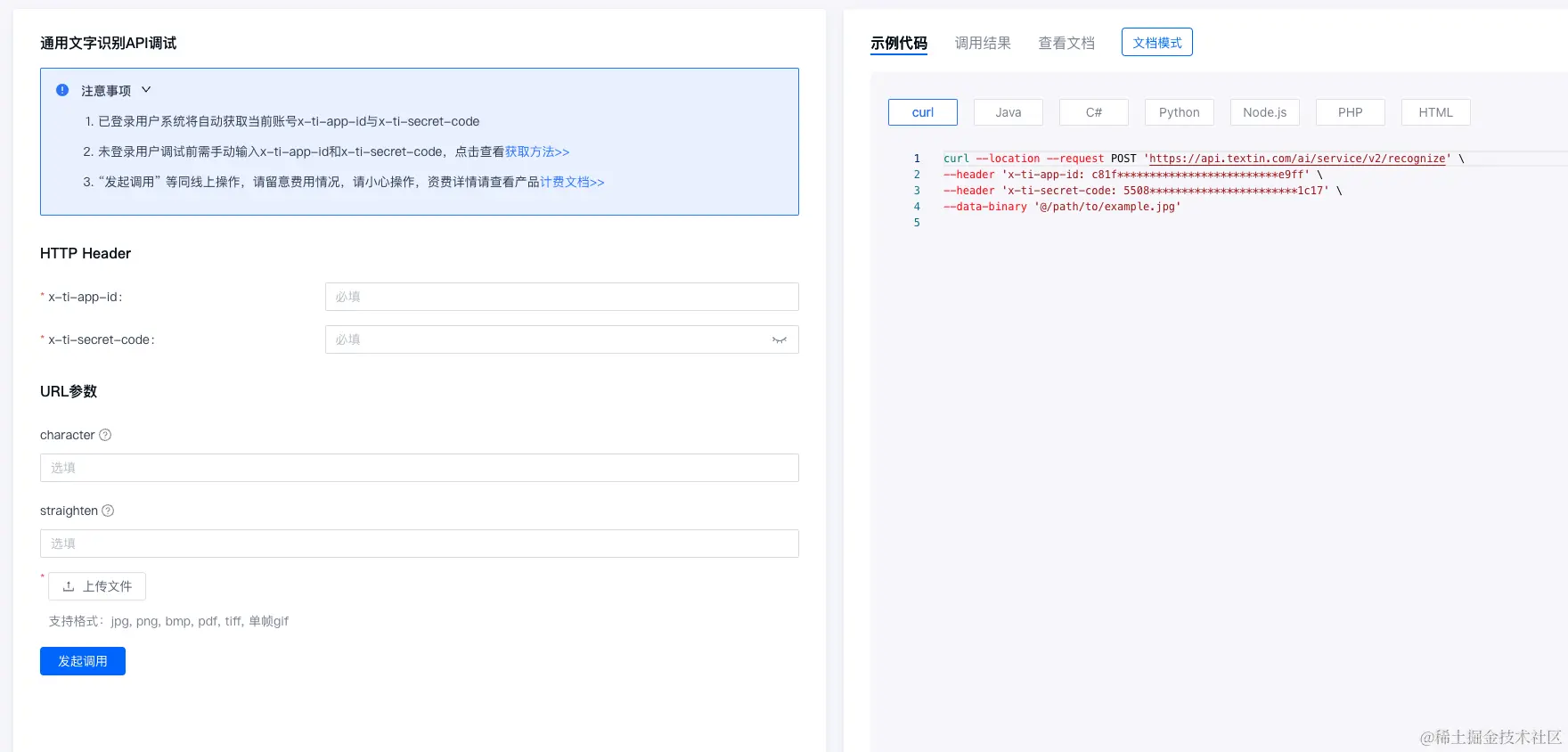Click the help icon next to character

pyautogui.click(x=105, y=435)
